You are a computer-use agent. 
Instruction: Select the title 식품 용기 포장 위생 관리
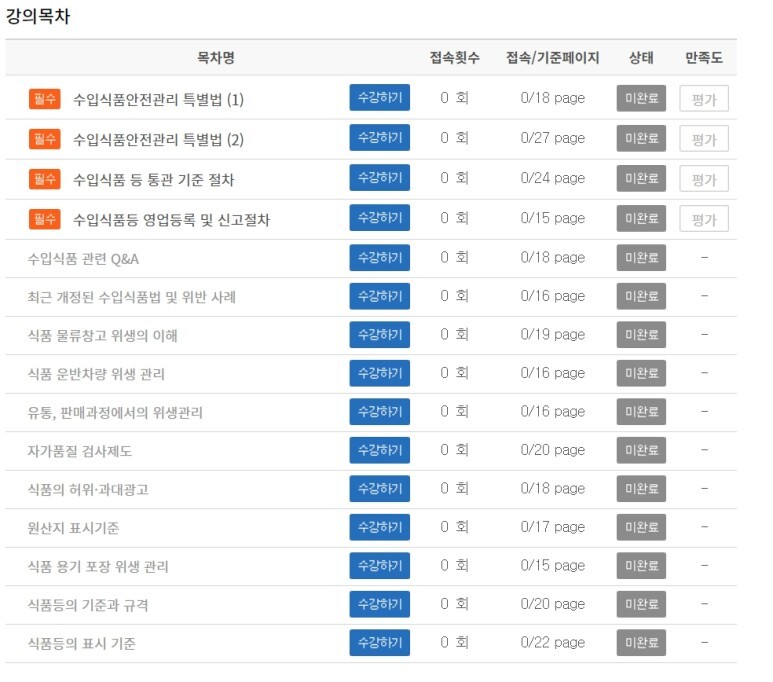point(98,566)
